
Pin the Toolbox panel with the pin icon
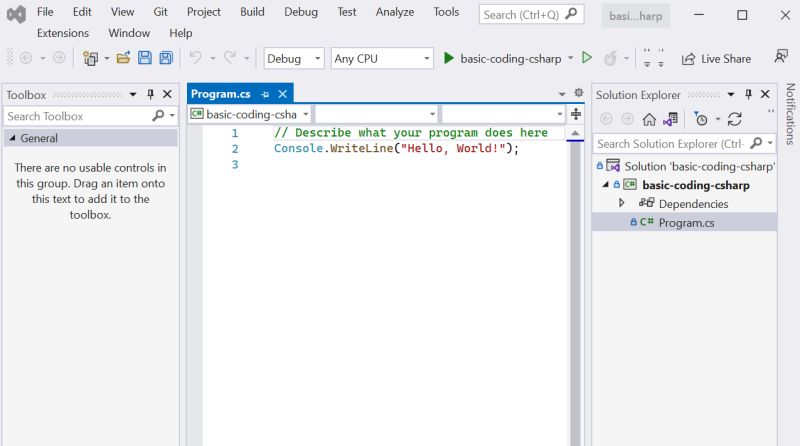pyautogui.click(x=151, y=94)
